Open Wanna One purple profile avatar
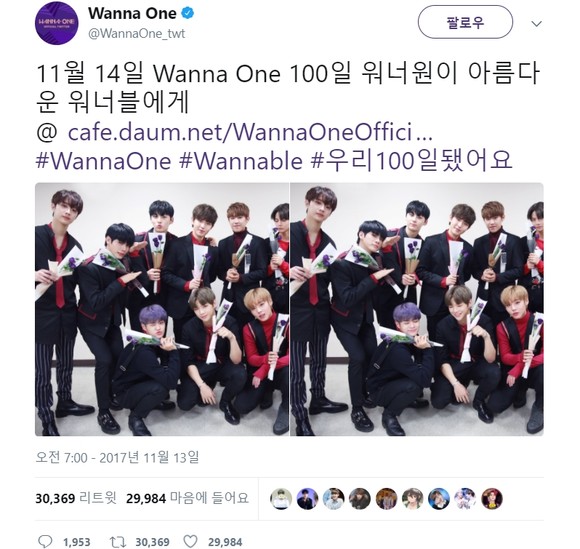580x549 pixels. [57, 23]
